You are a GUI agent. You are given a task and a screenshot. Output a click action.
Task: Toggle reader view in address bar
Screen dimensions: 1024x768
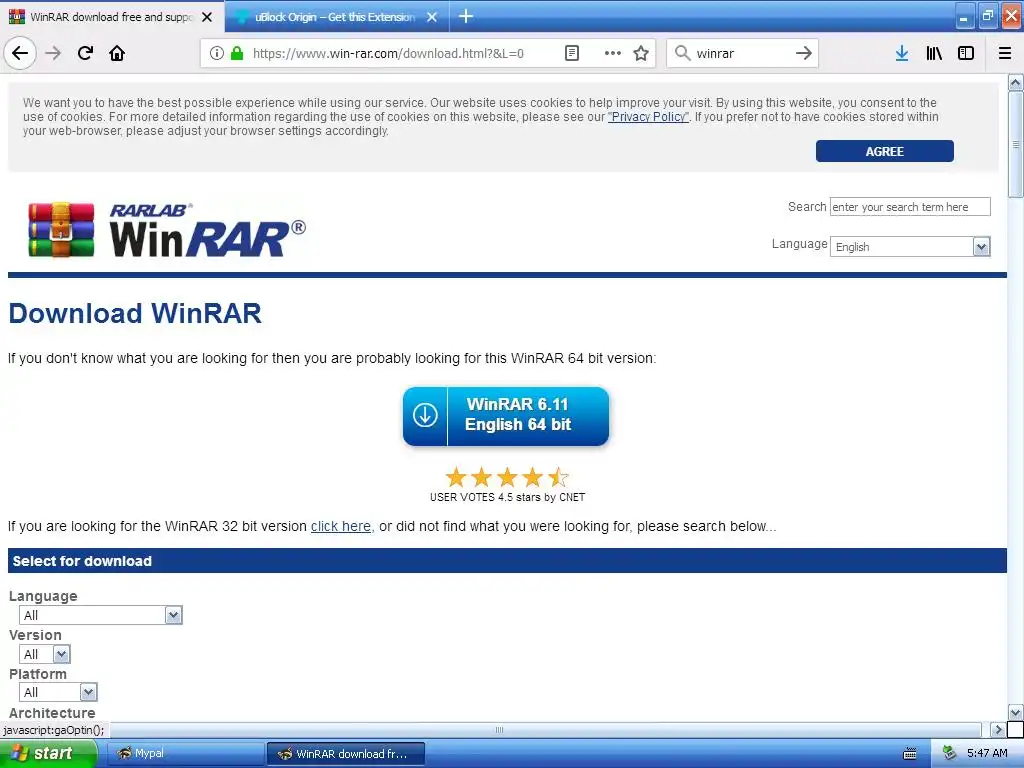pyautogui.click(x=571, y=53)
